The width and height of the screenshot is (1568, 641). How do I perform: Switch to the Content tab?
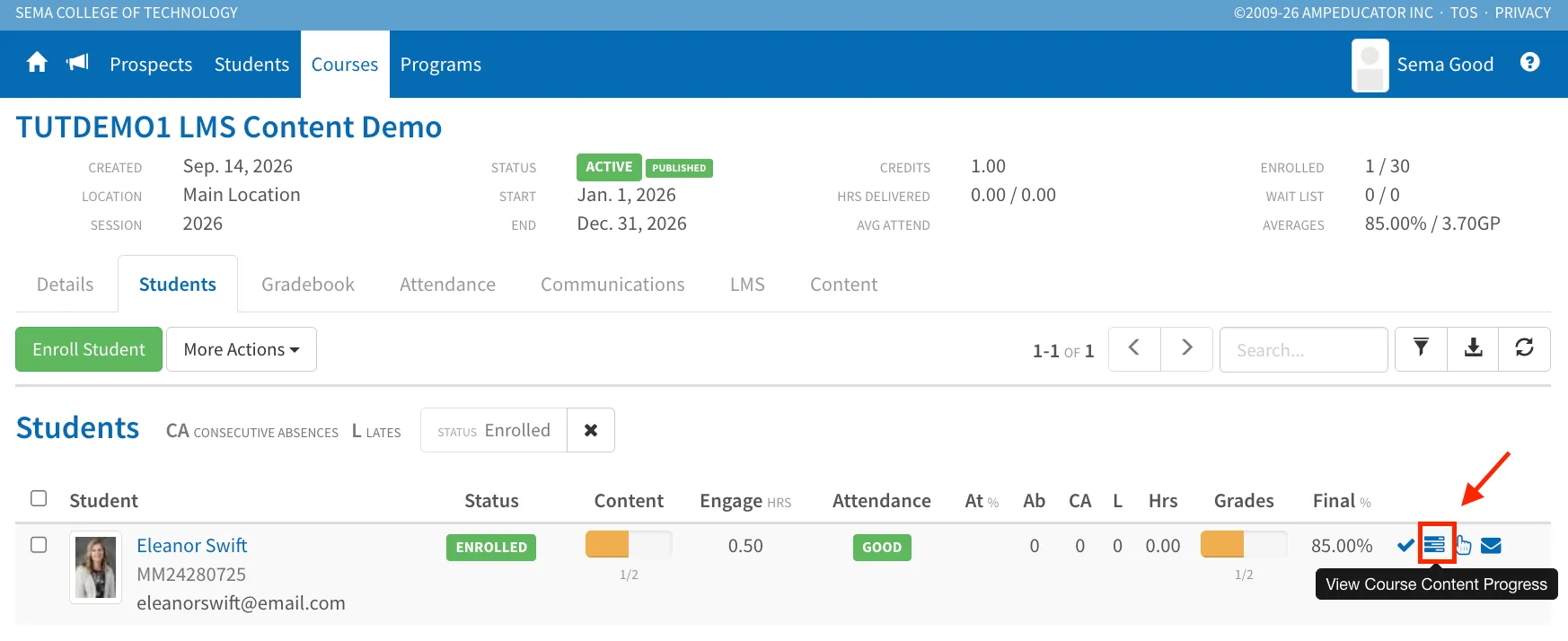843,285
